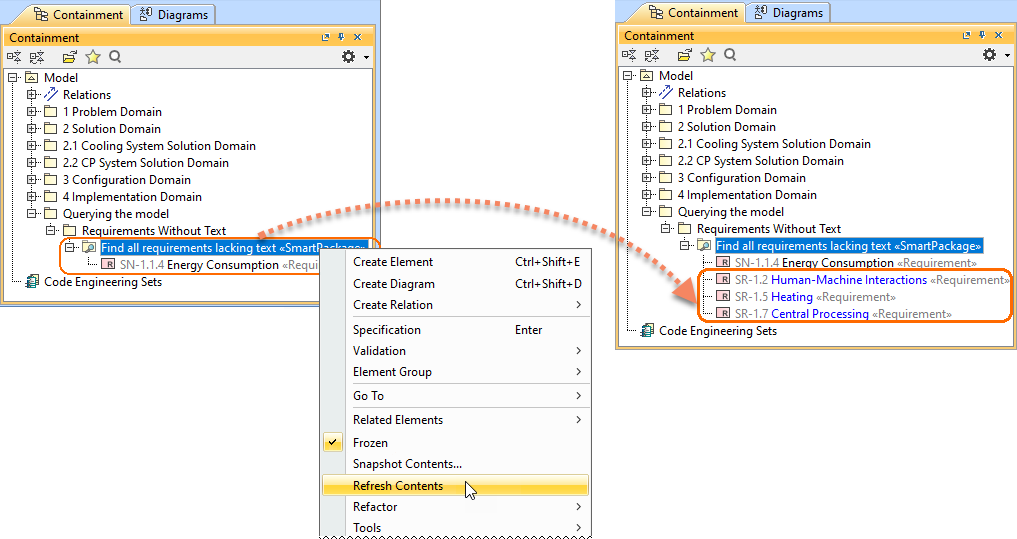Viewport: 1017px width, 539px height.
Task: Open the Create Relation submenu arrow
Action: 578,305
